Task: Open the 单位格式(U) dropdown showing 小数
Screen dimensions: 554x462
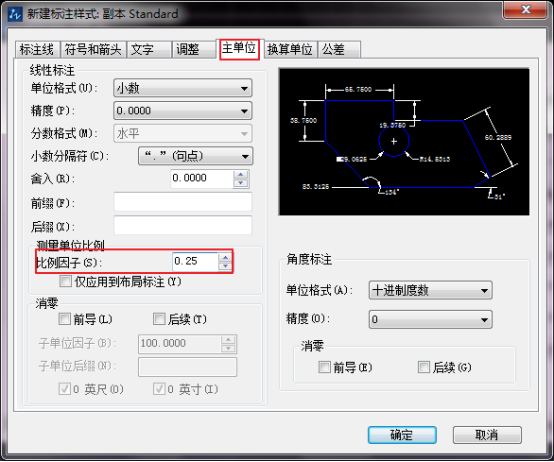Action: coord(183,88)
